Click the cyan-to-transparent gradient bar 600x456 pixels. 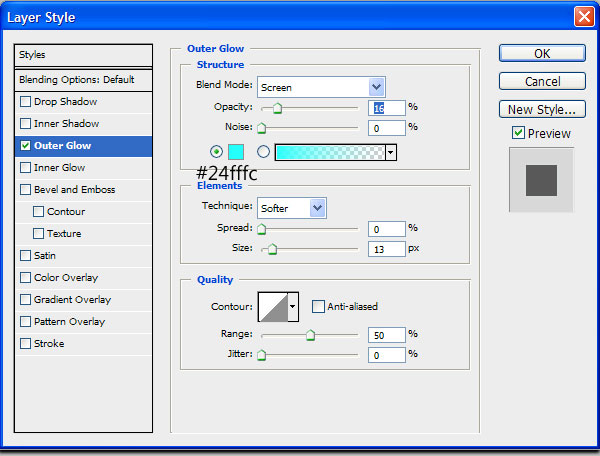coord(330,152)
